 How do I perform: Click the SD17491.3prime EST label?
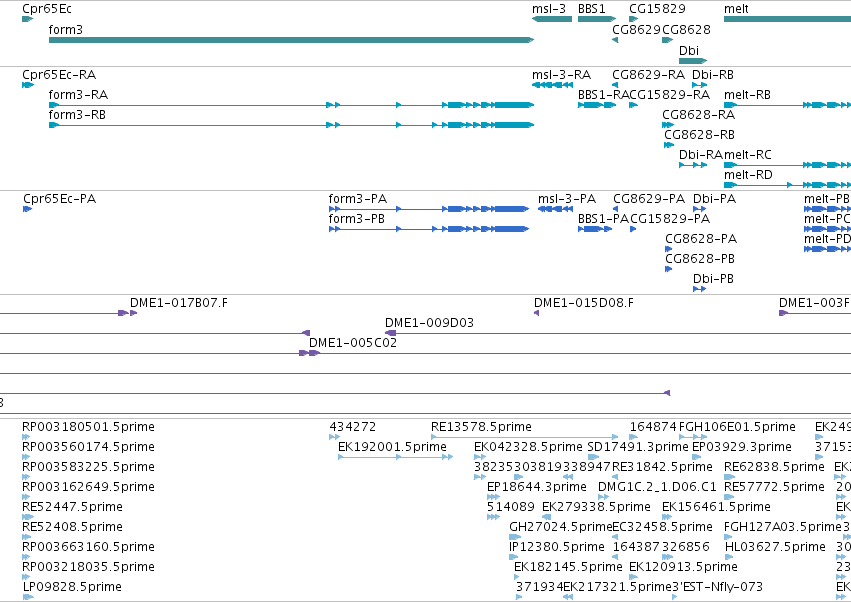point(638,447)
